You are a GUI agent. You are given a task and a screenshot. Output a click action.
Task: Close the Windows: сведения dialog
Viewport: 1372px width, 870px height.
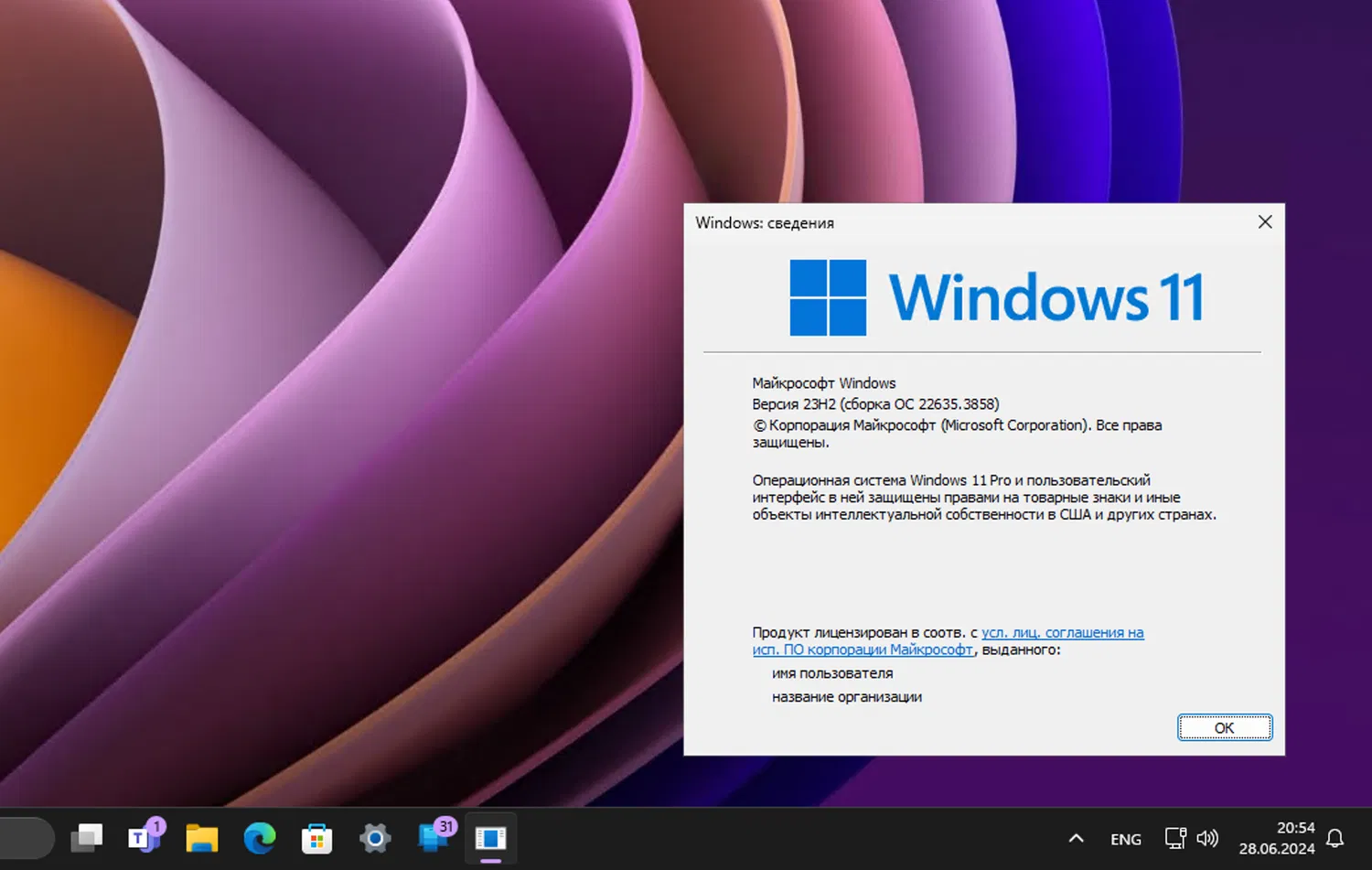1265,221
